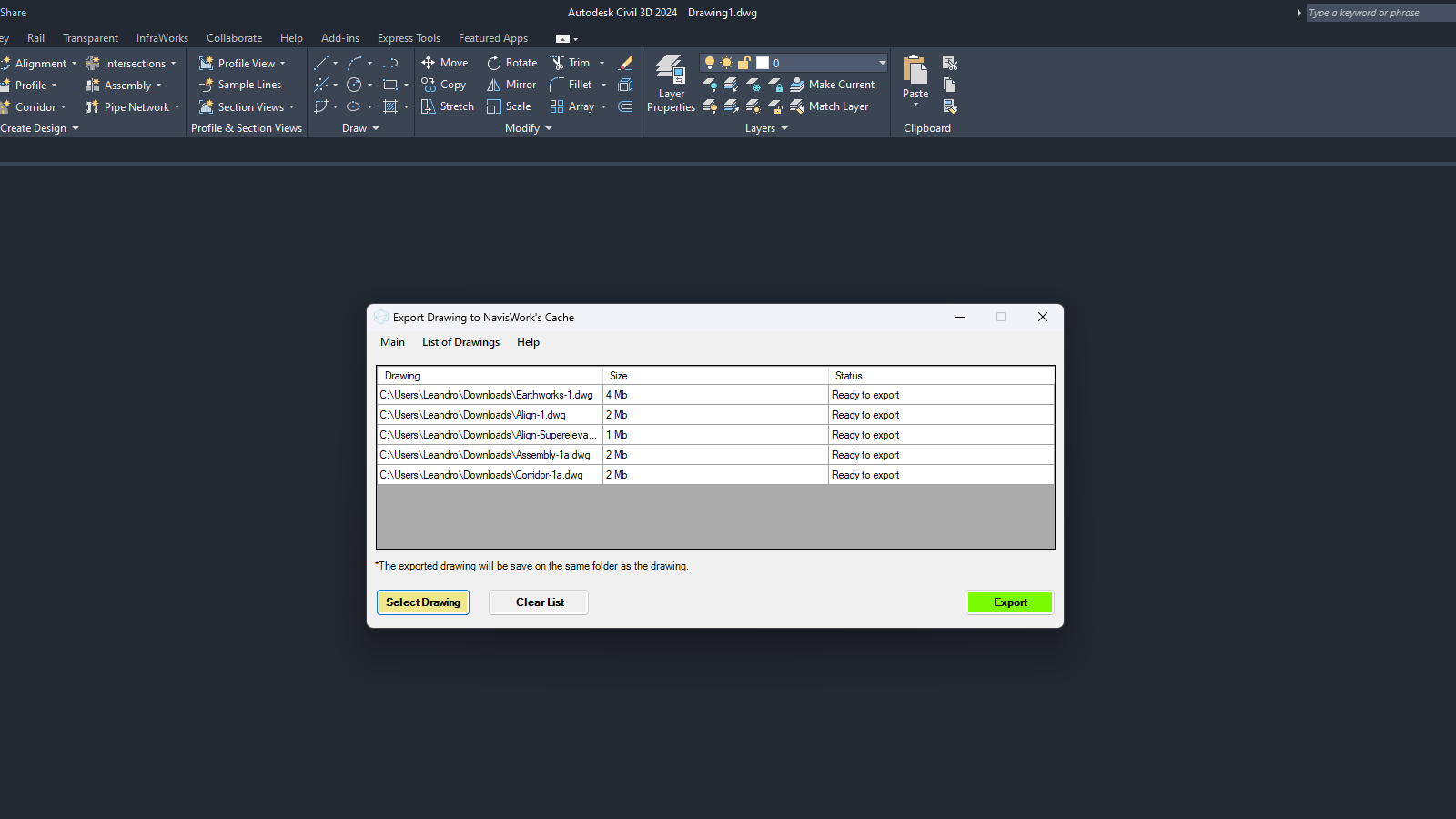1456x819 pixels.
Task: Thaw all layers icon
Action: click(x=753, y=106)
